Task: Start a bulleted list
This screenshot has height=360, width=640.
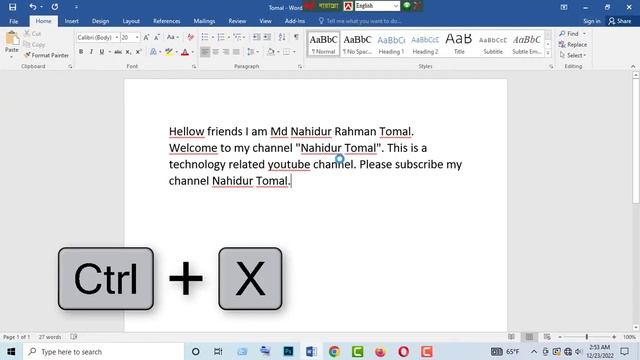Action: click(x=205, y=37)
